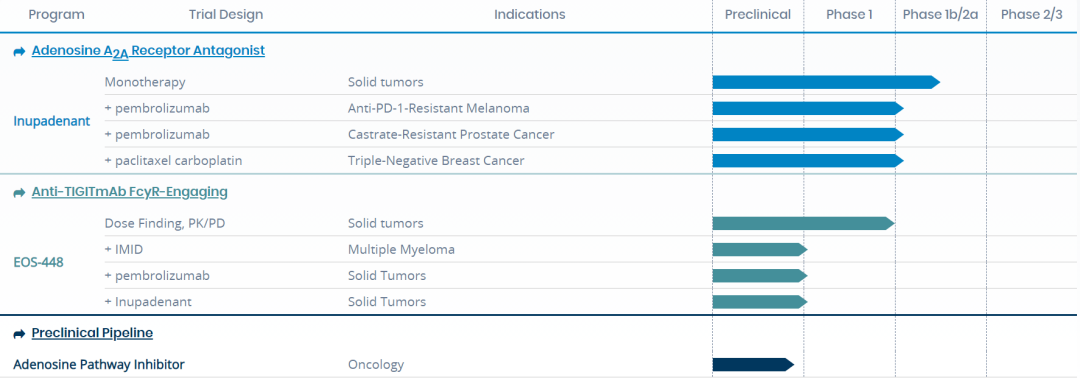Click the Monotherapy solid tumors progress bar
Viewport: 1080px width, 378px height.
pos(826,82)
